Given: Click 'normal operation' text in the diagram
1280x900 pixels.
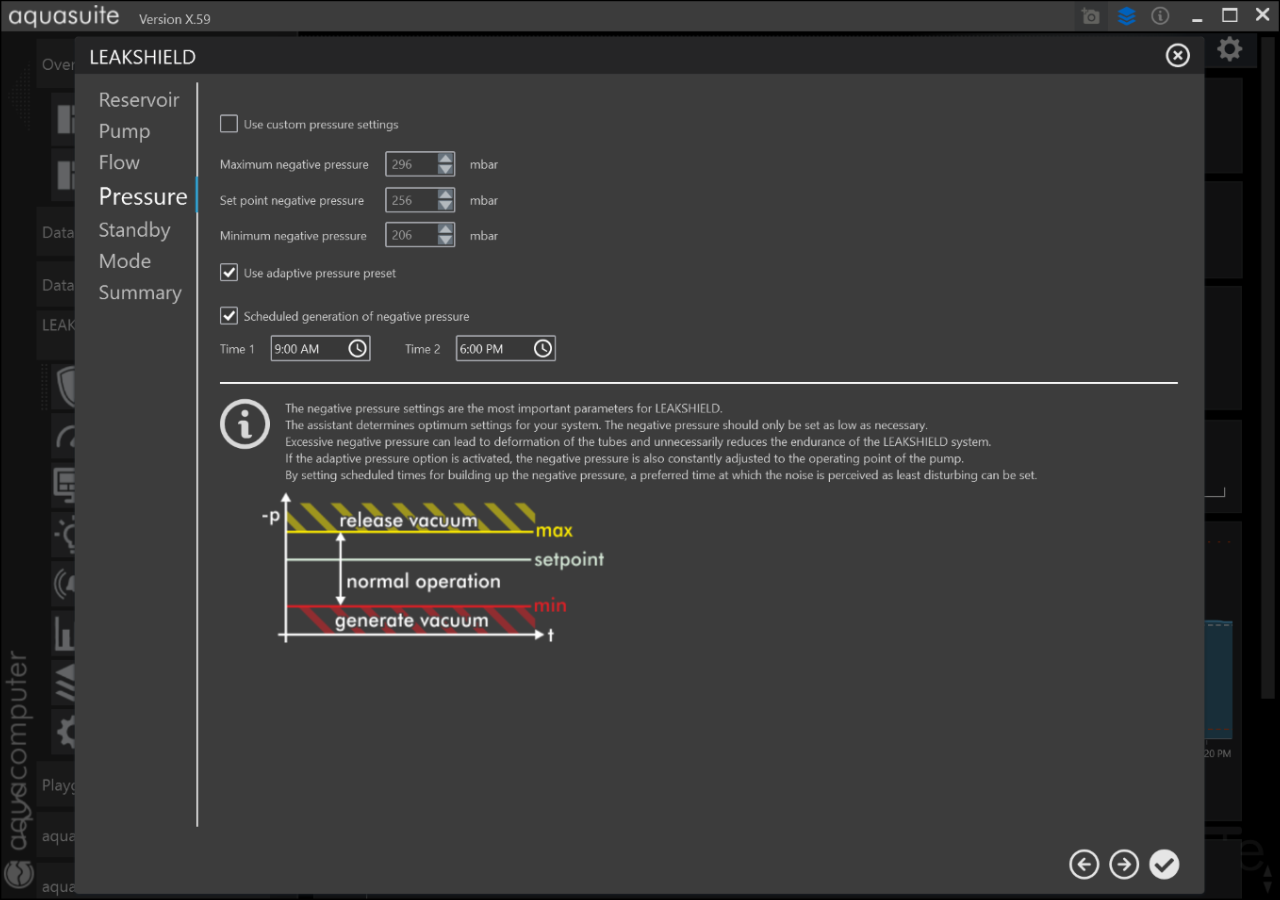Looking at the screenshot, I should tap(423, 581).
